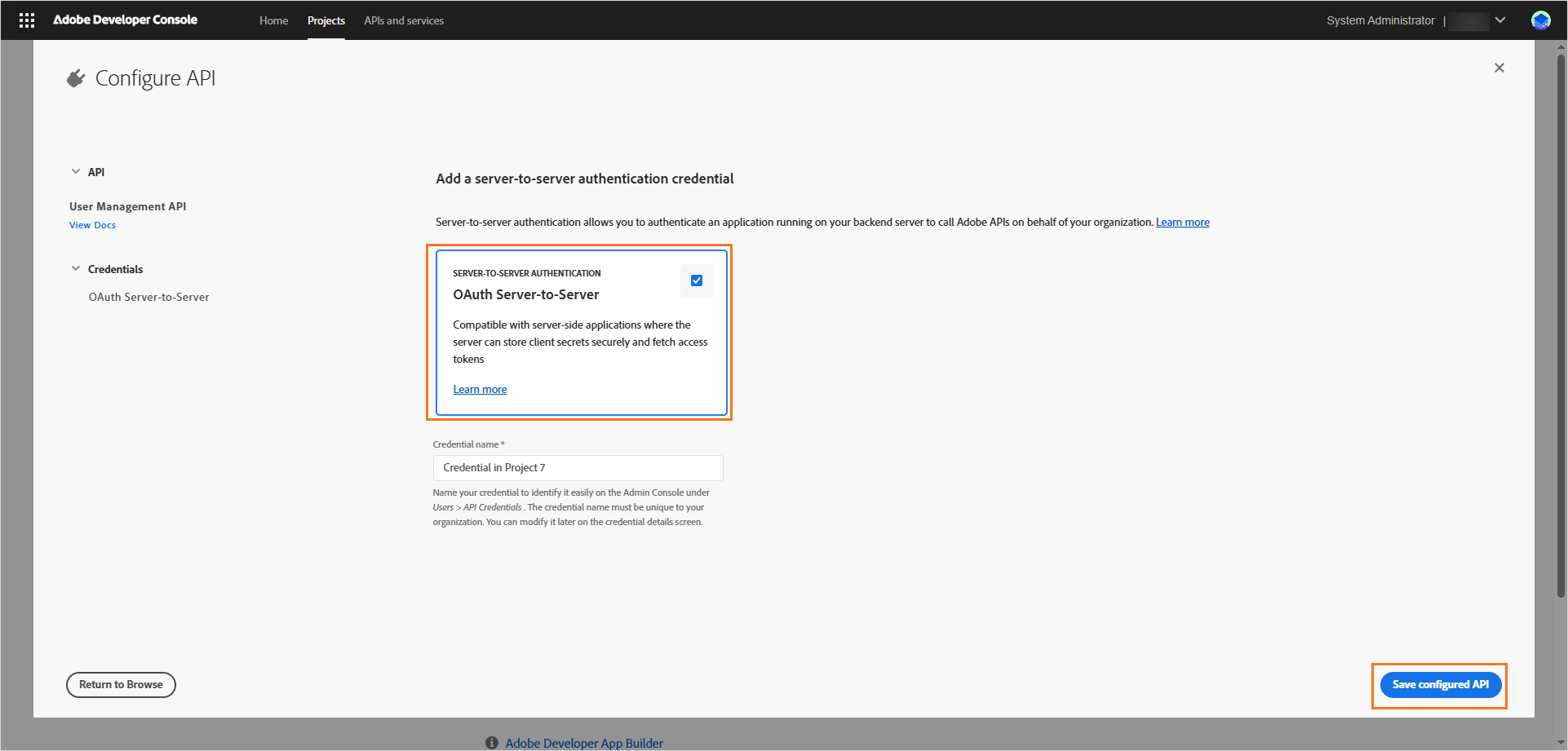Collapse the Credentials section chevron

click(76, 268)
